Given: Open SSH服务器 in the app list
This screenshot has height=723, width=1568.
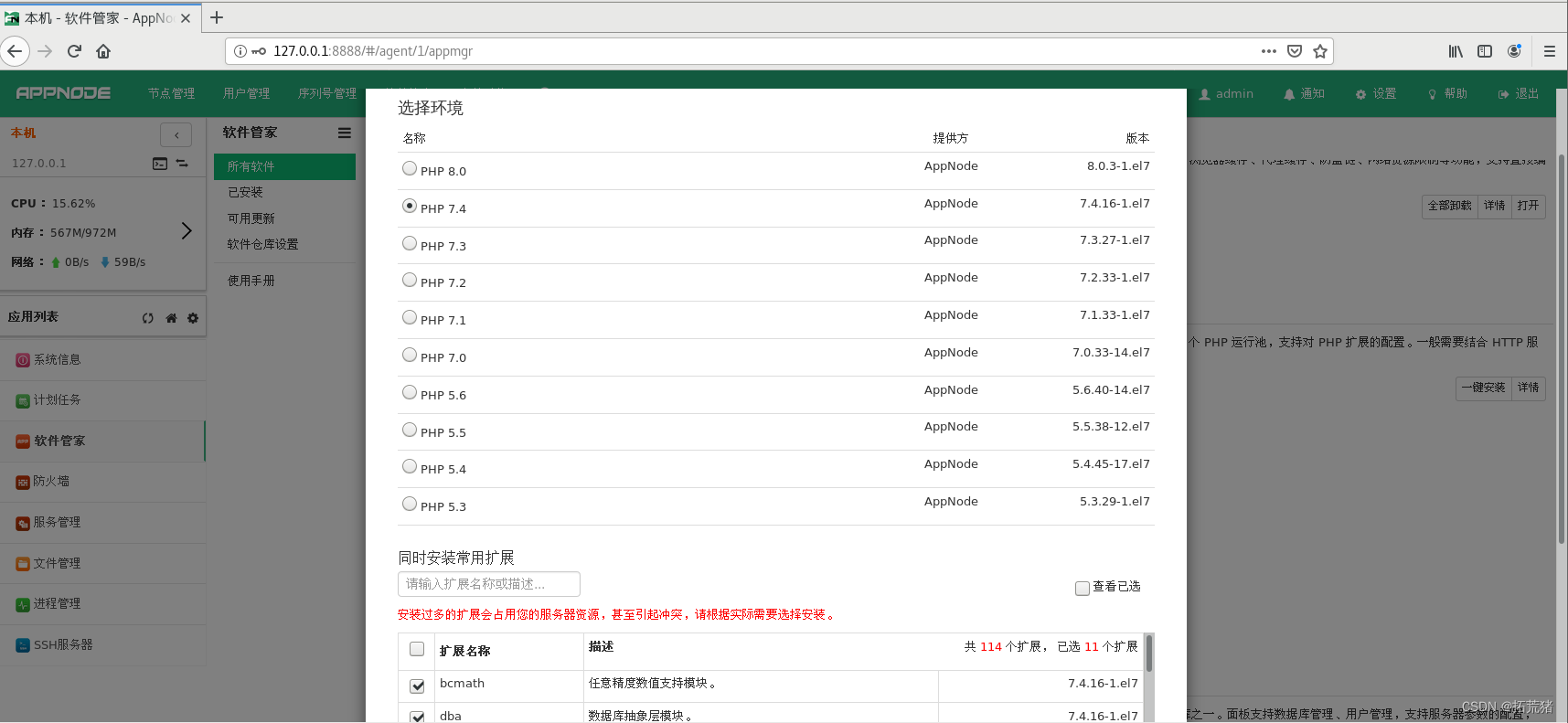Looking at the screenshot, I should (102, 645).
